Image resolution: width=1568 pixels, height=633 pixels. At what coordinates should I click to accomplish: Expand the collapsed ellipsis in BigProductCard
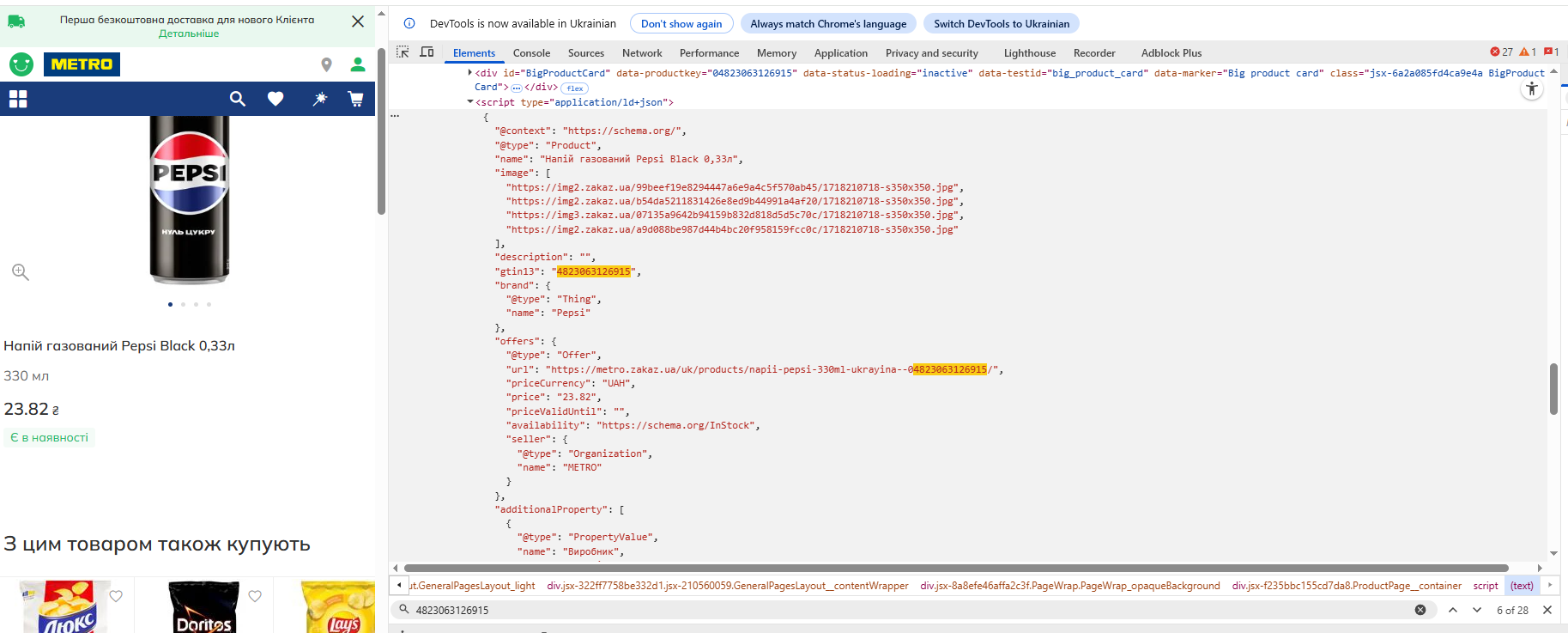pyautogui.click(x=517, y=88)
